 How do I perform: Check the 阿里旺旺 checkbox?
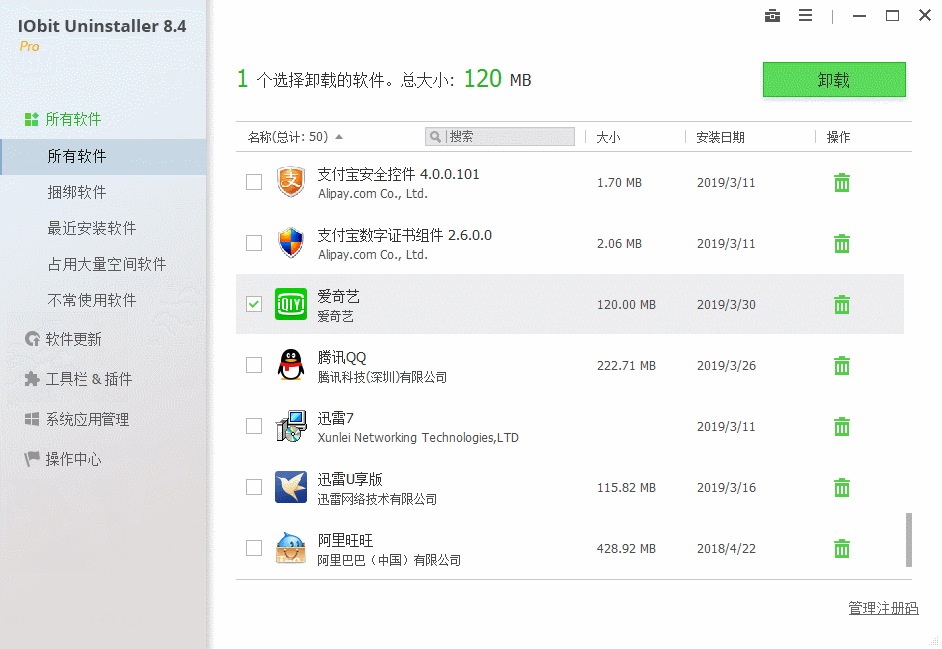254,548
